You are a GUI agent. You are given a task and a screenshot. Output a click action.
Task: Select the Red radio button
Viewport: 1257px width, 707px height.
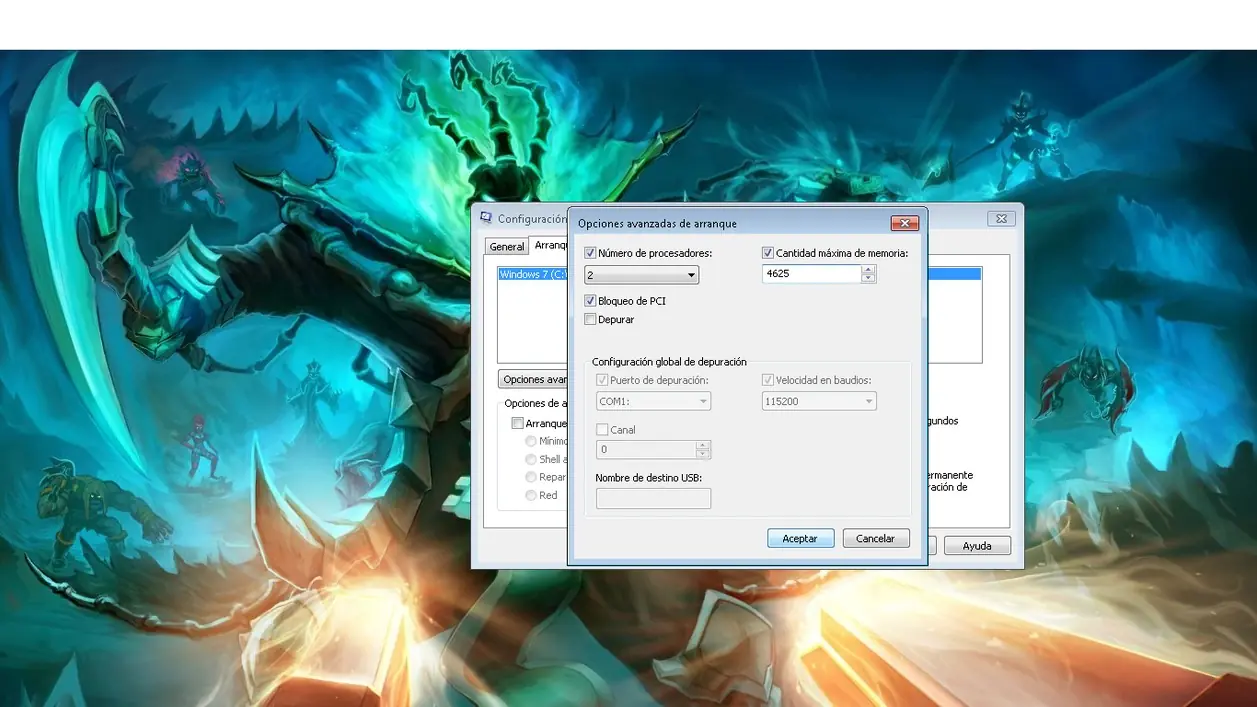point(531,495)
